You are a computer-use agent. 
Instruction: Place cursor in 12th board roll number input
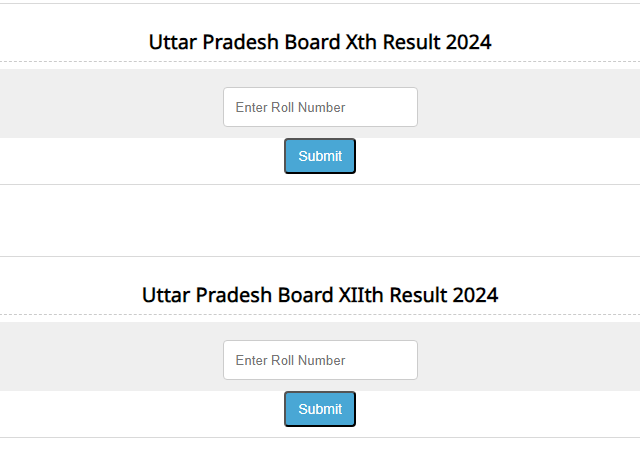click(320, 360)
